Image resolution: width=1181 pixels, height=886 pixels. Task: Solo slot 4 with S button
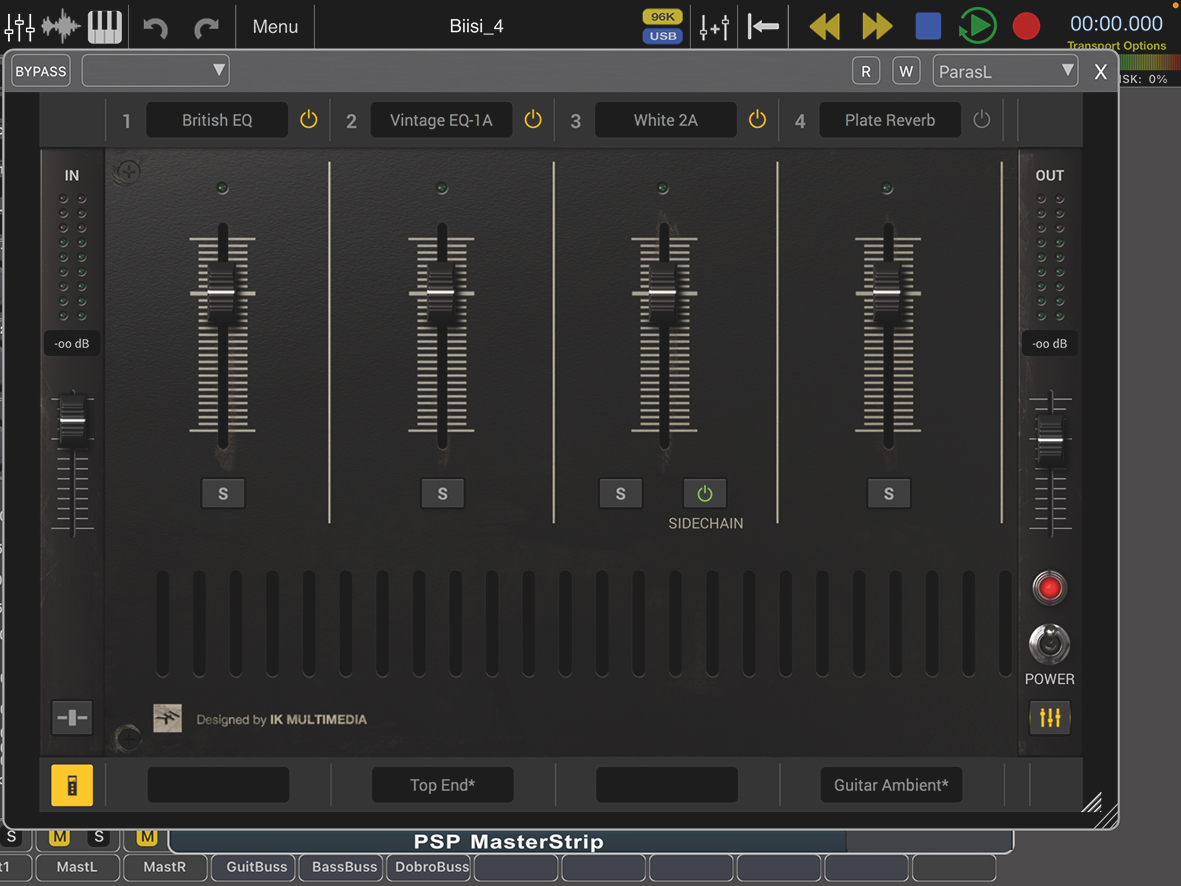point(889,493)
